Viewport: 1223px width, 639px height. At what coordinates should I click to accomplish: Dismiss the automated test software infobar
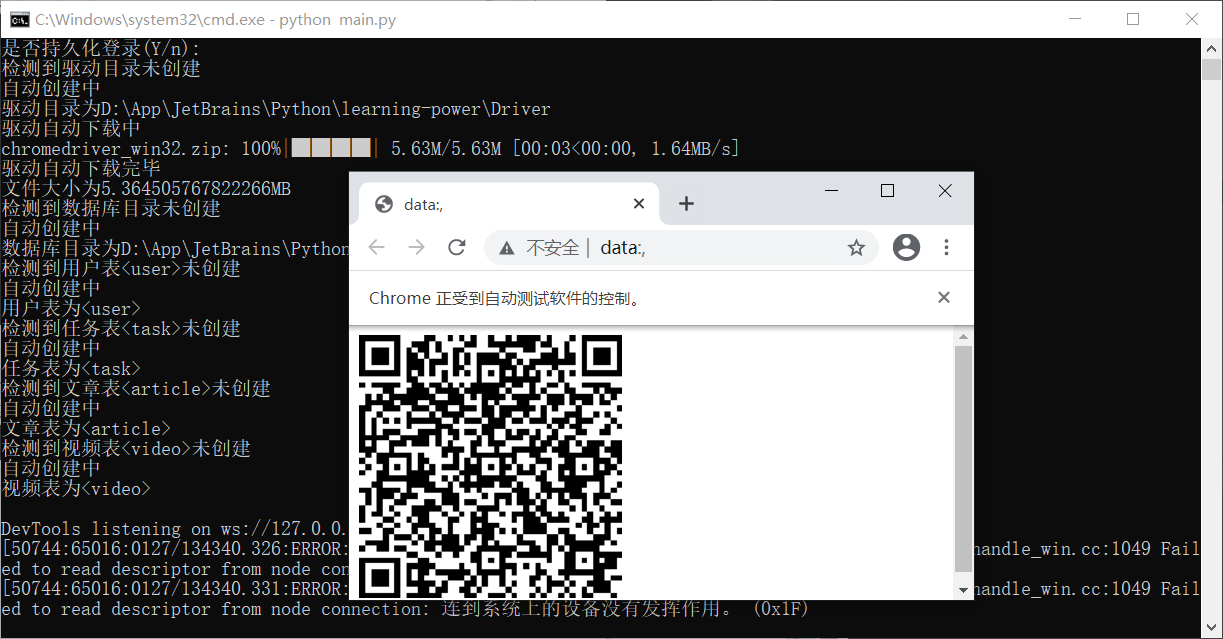pyautogui.click(x=943, y=297)
